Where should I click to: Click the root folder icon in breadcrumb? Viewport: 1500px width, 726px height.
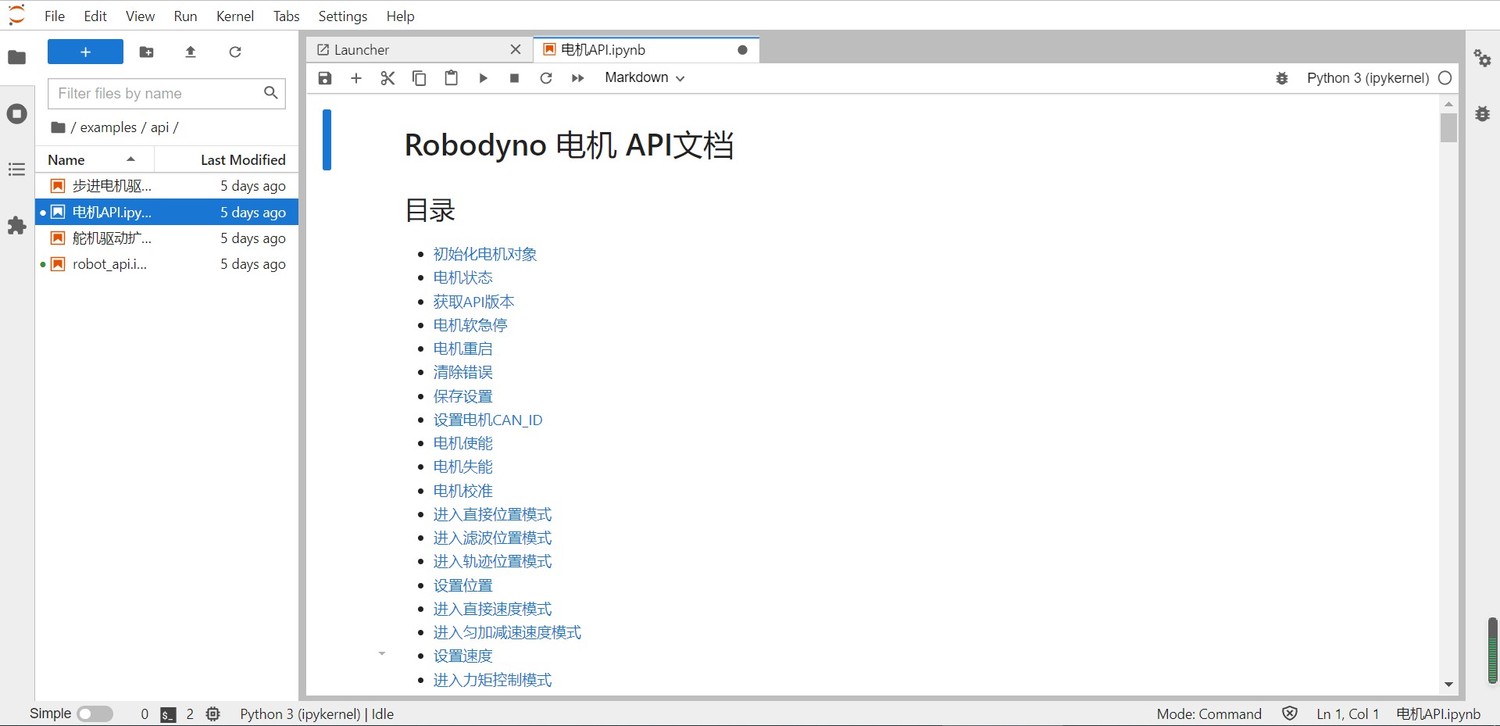[x=58, y=127]
